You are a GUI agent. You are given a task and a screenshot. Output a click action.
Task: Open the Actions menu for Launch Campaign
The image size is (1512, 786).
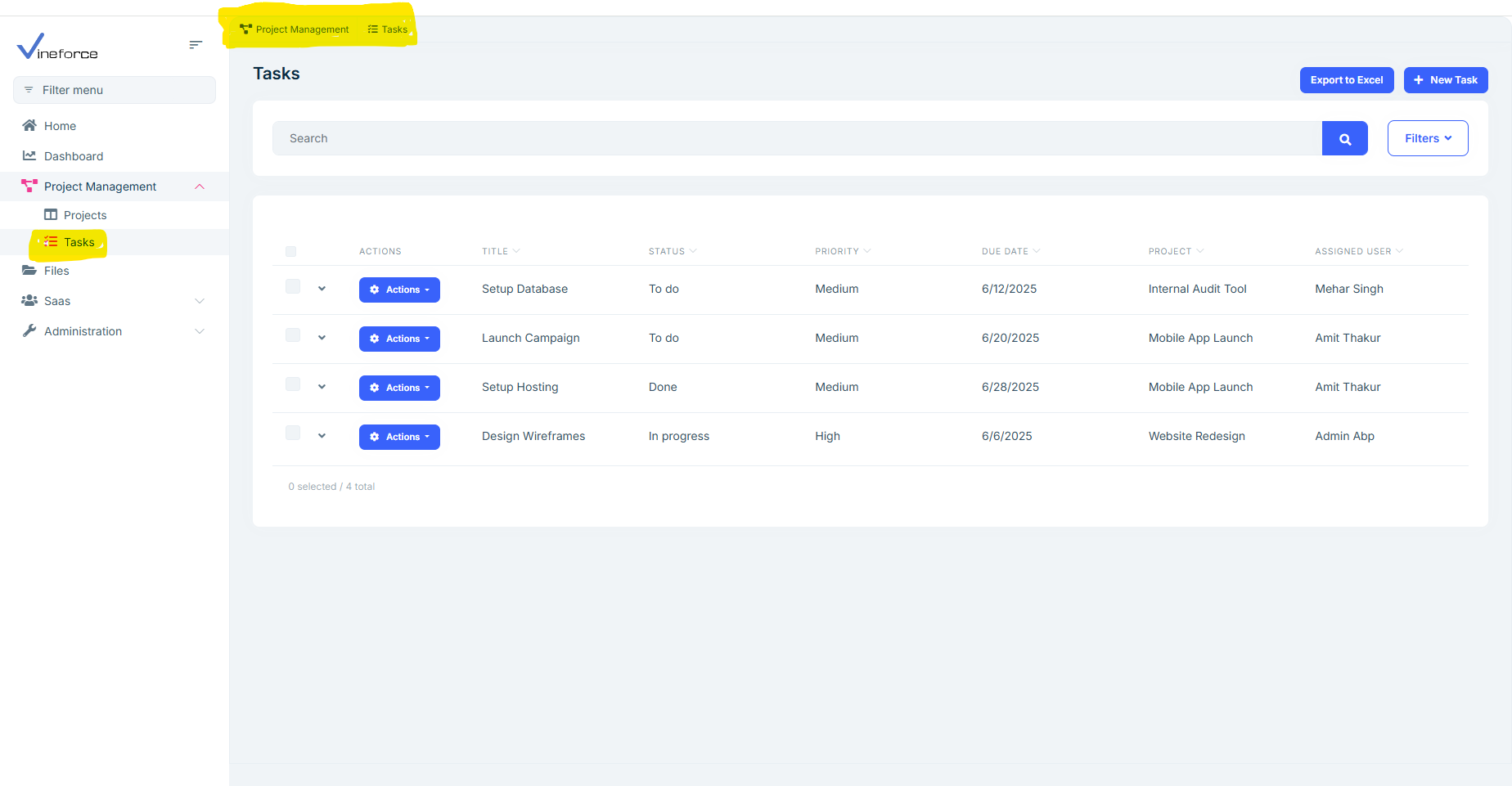tap(399, 339)
